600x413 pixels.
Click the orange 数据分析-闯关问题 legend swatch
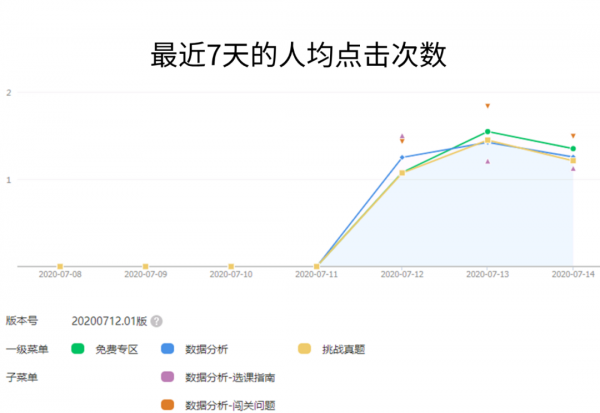pos(168,405)
